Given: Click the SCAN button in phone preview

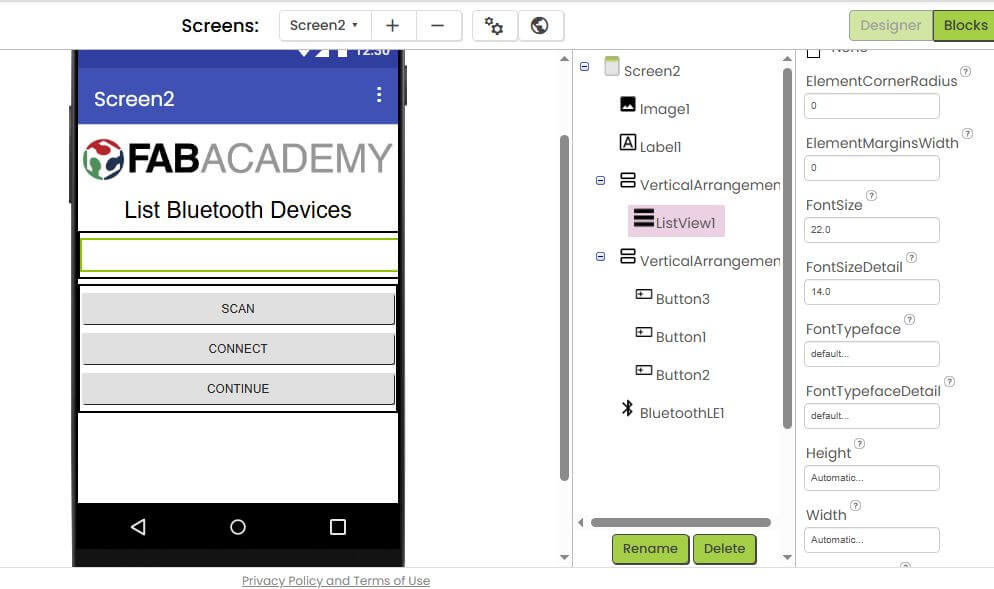Looking at the screenshot, I should [x=238, y=309].
